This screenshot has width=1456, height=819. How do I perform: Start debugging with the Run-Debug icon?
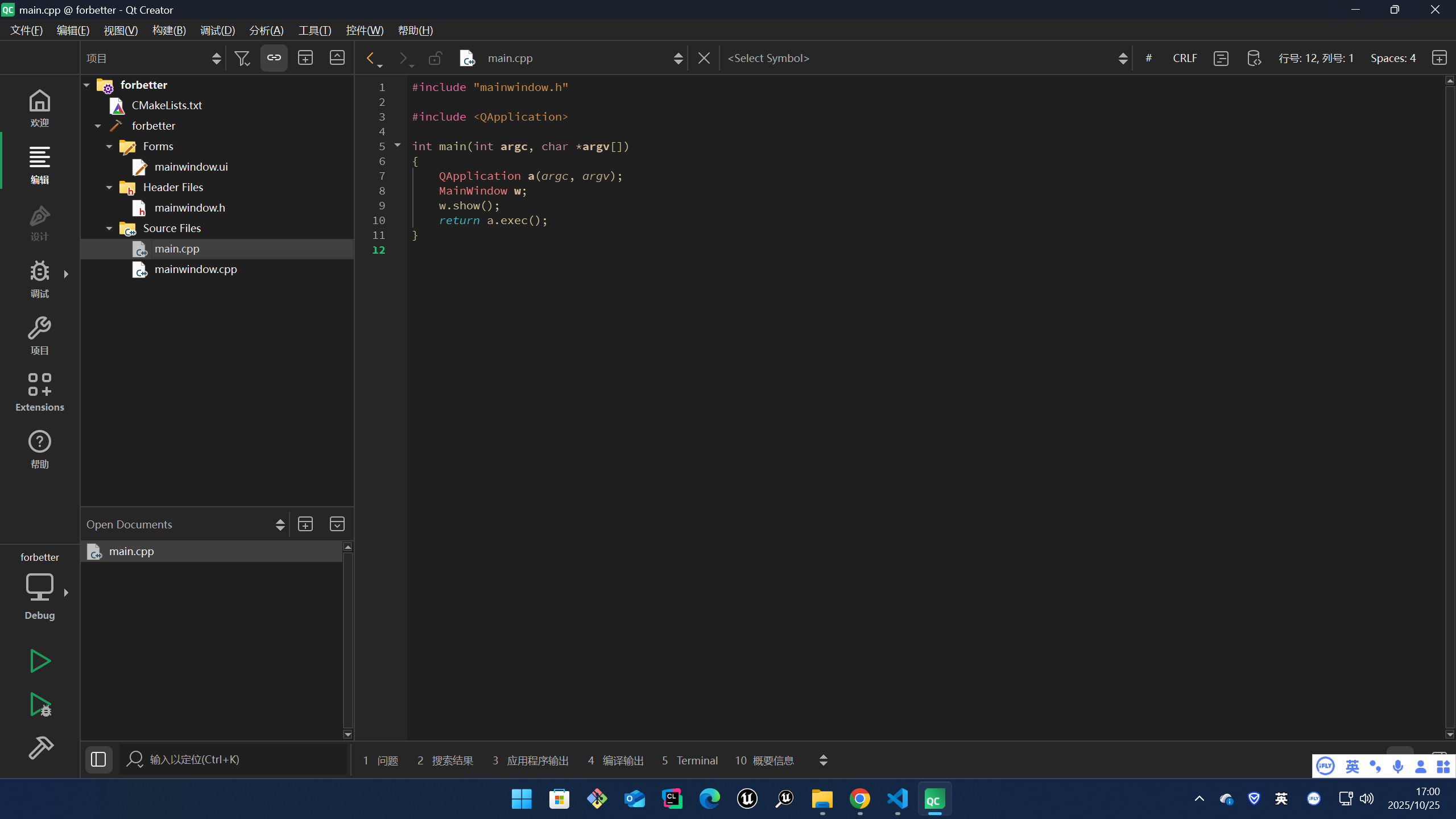point(40,705)
